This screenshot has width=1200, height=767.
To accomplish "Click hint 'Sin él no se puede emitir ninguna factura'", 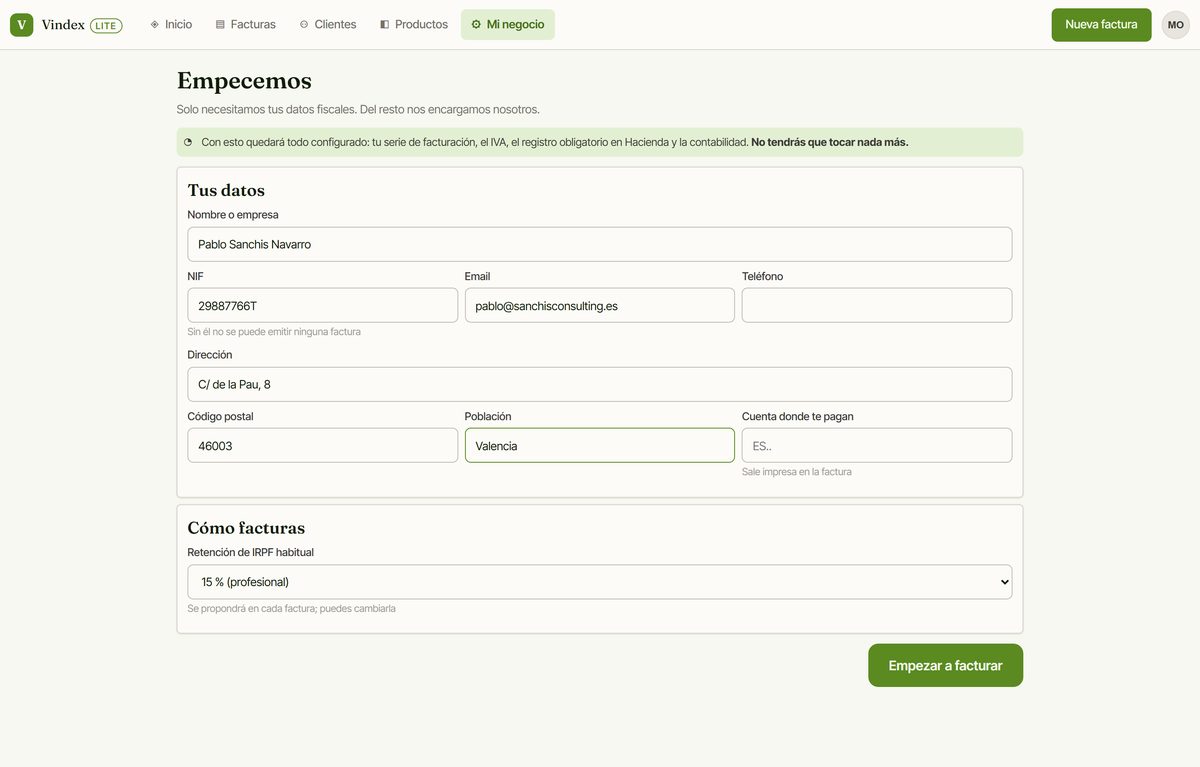I will [x=274, y=332].
